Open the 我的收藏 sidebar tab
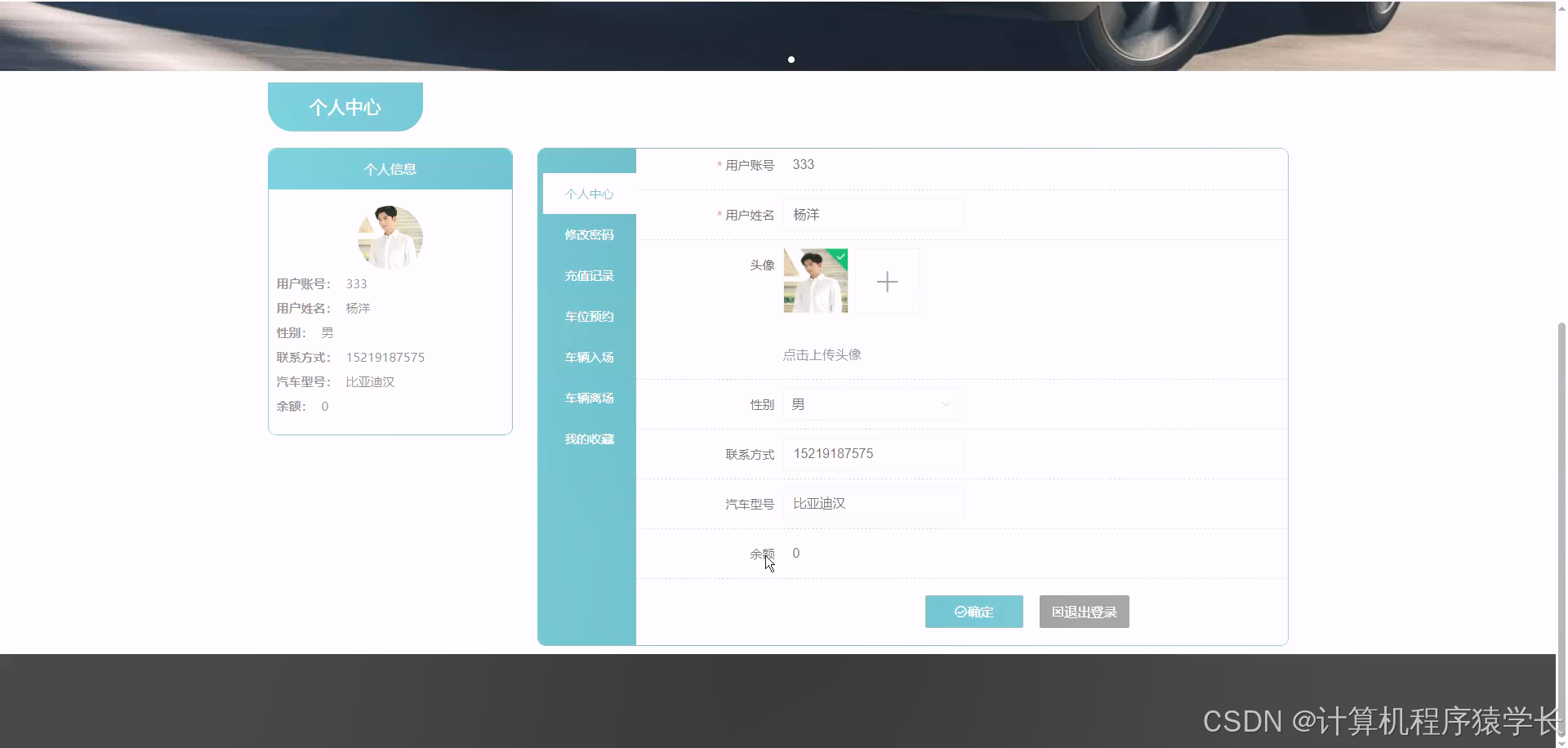 point(589,439)
